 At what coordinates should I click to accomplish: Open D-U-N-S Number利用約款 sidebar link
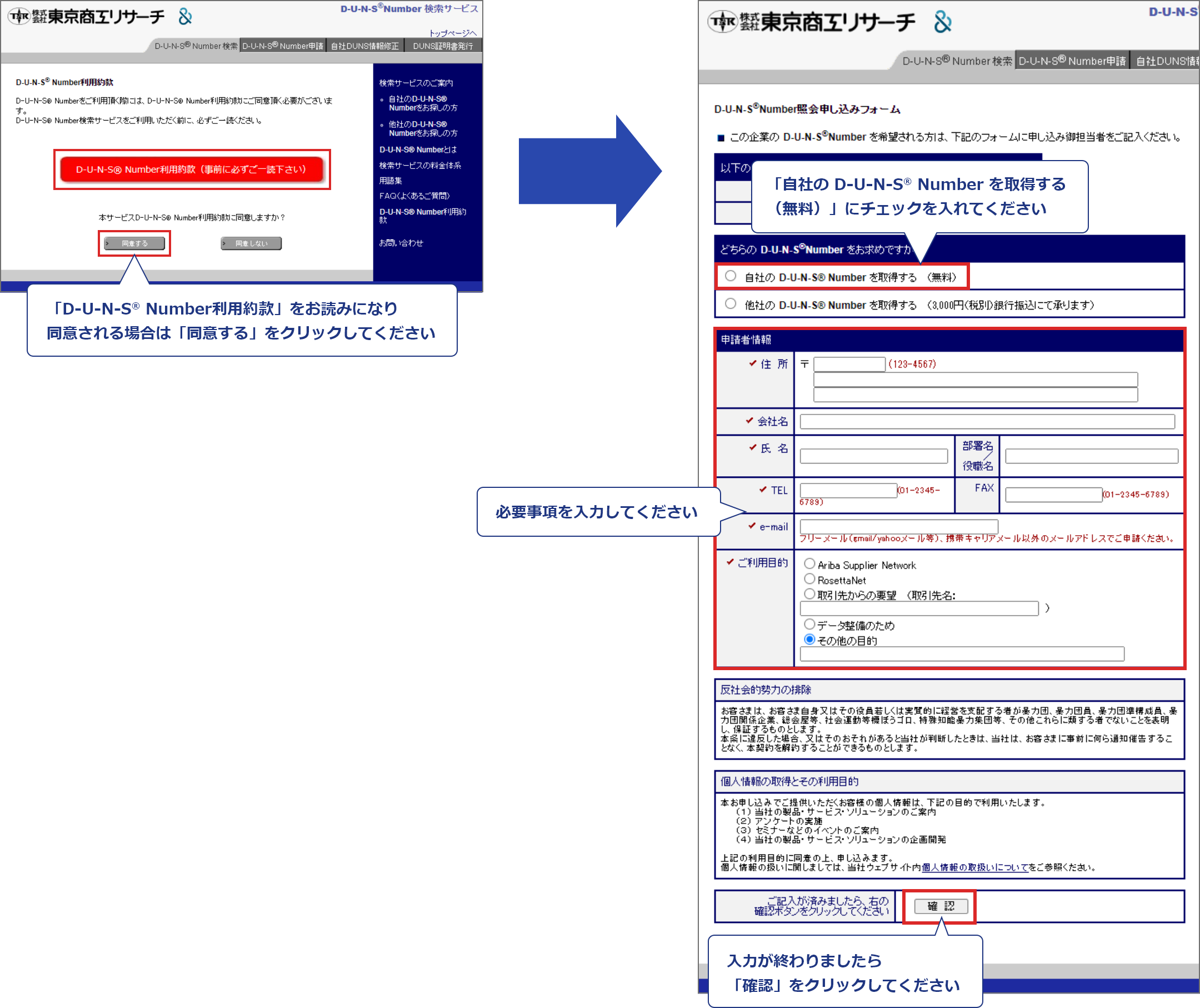(423, 216)
